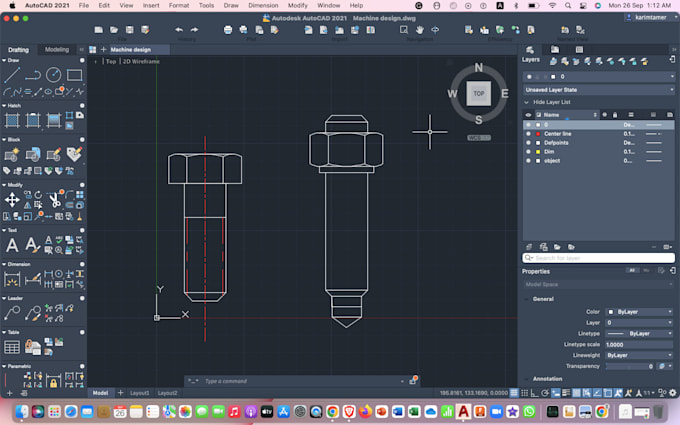The image size is (680, 425).
Task: Click the Type a command input line
Action: [x=302, y=381]
